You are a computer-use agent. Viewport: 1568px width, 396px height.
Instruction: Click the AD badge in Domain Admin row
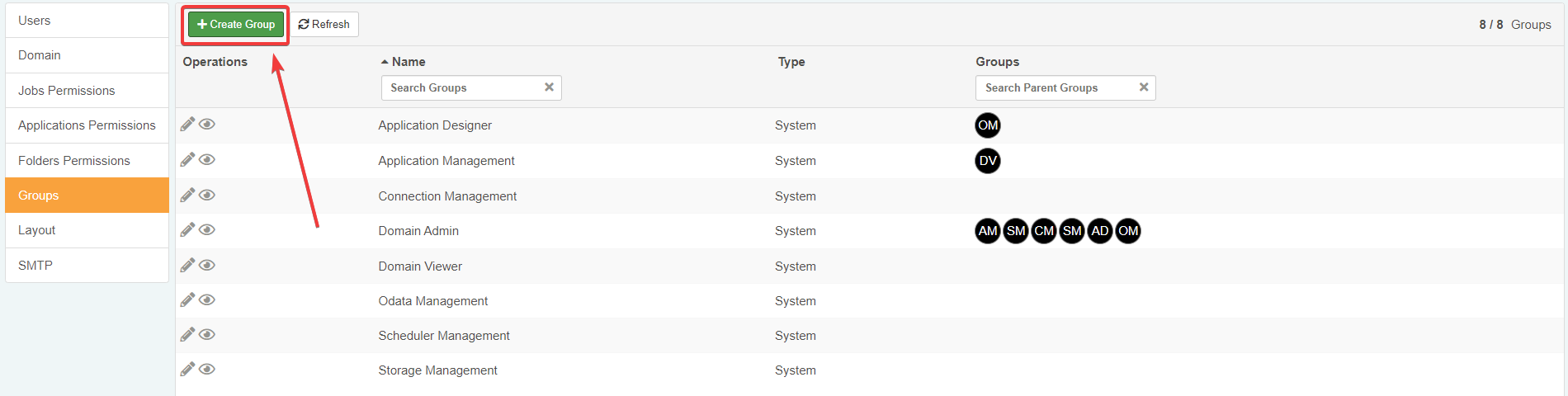pyautogui.click(x=1100, y=231)
